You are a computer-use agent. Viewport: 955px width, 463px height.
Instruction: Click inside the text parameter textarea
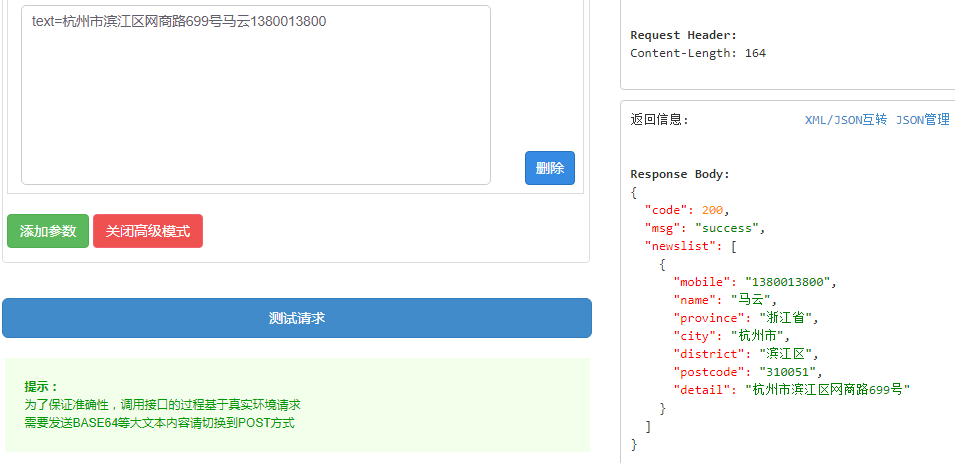(256, 95)
